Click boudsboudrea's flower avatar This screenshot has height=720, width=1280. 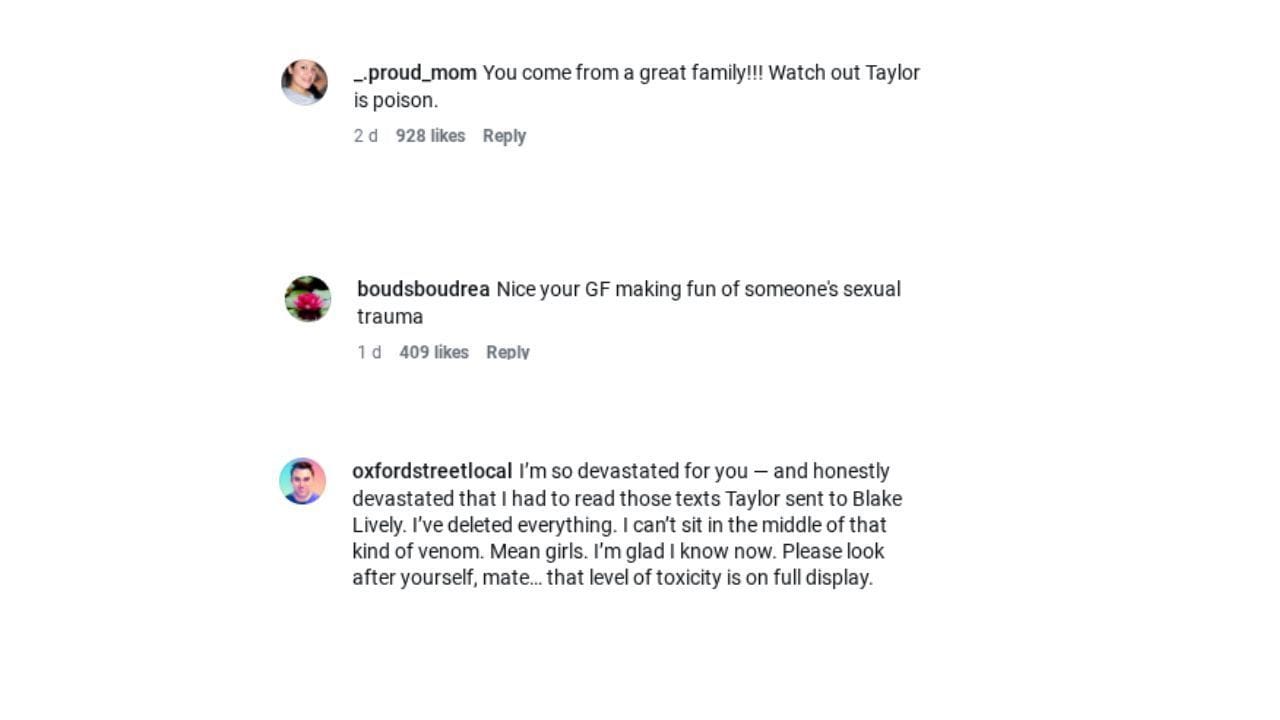[x=307, y=298]
